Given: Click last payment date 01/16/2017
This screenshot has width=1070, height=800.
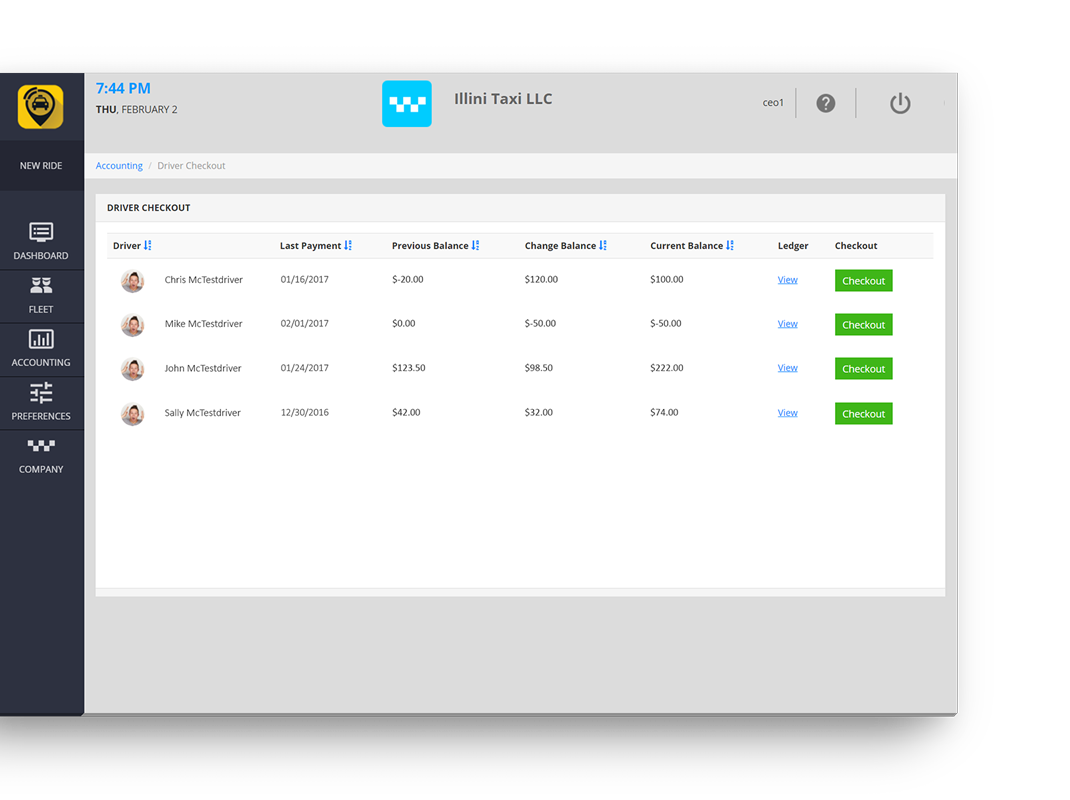Looking at the screenshot, I should click(304, 280).
